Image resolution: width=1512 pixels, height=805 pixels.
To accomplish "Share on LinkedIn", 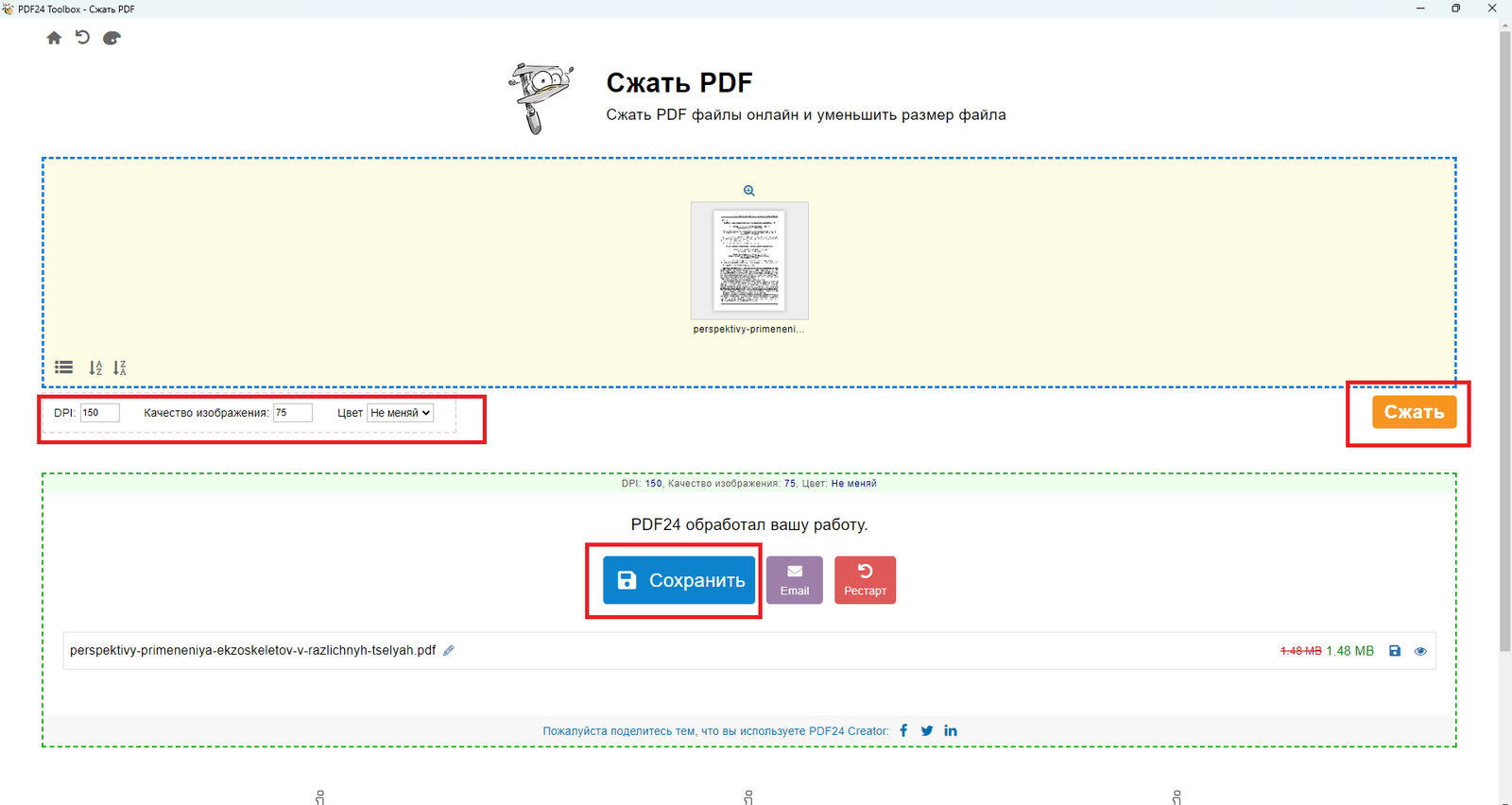I will pyautogui.click(x=951, y=730).
